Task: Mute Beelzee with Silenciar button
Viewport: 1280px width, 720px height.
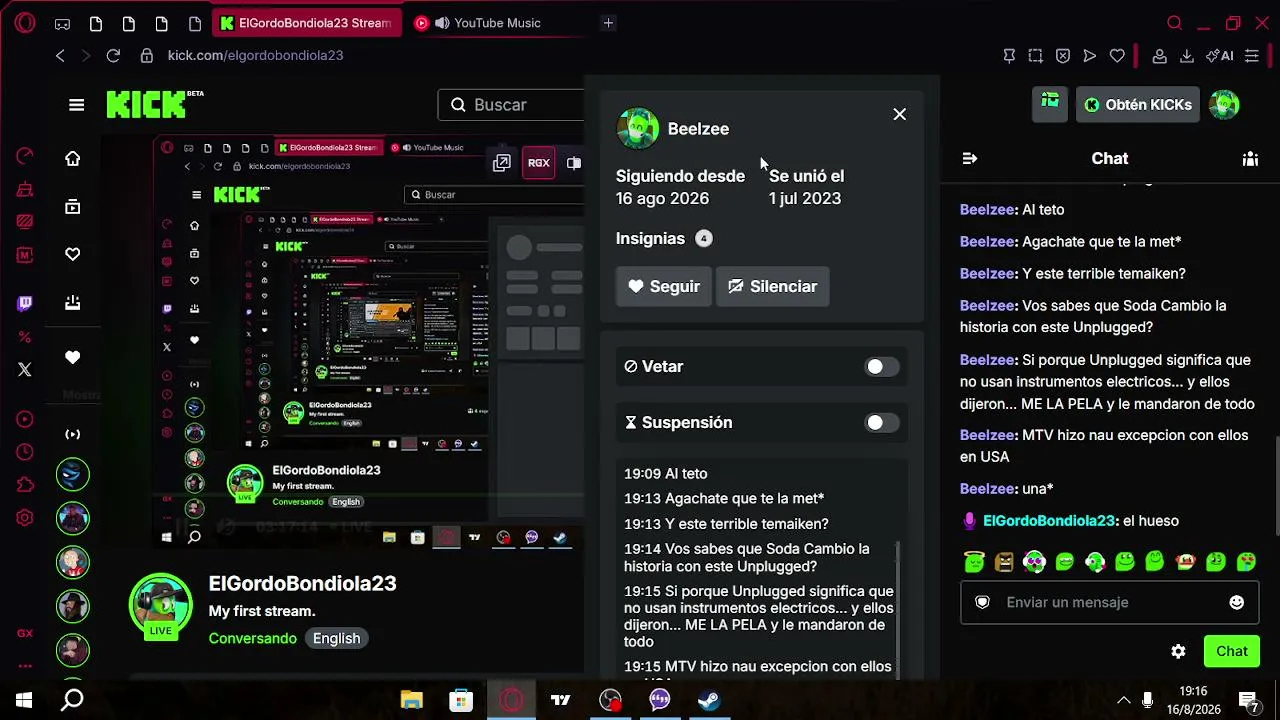Action: click(772, 287)
